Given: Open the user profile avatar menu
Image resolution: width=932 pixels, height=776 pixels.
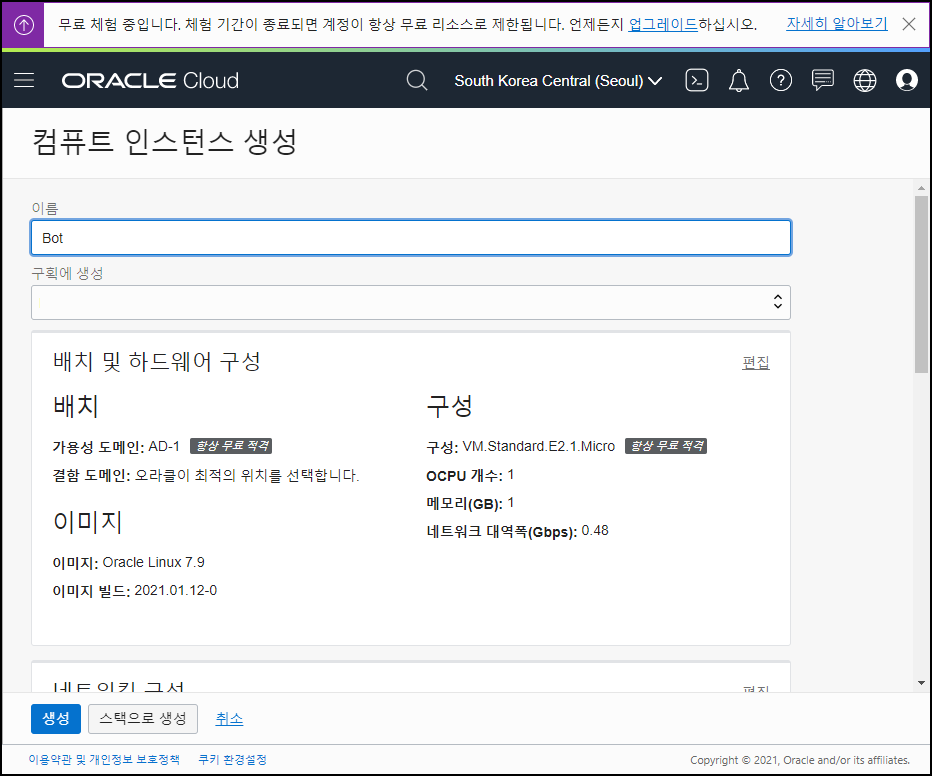Looking at the screenshot, I should pyautogui.click(x=907, y=80).
